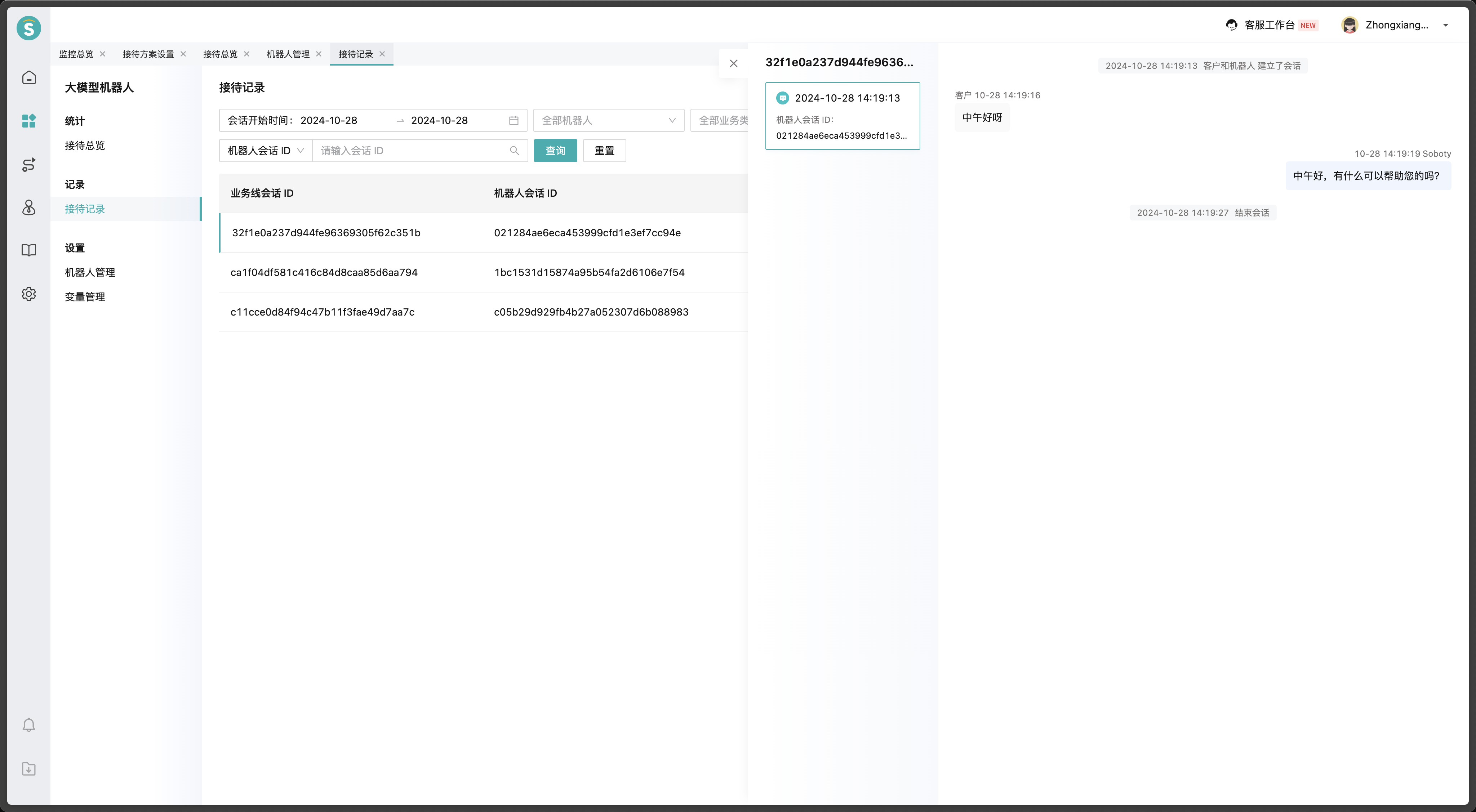Click the 查询 button
The image size is (1476, 812).
tap(555, 151)
